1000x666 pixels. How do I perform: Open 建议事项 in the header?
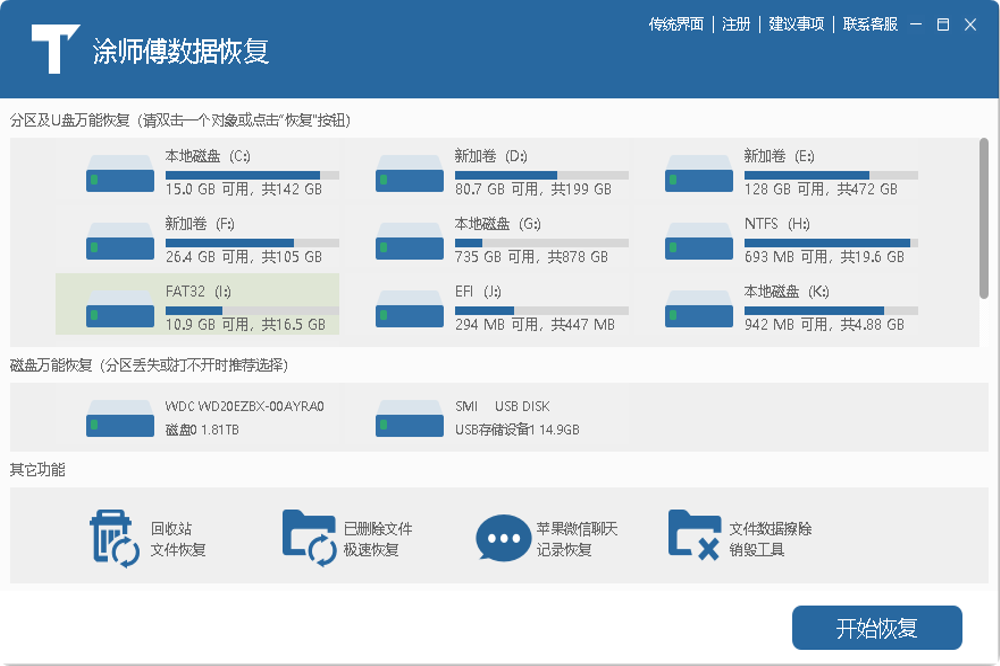pos(796,25)
